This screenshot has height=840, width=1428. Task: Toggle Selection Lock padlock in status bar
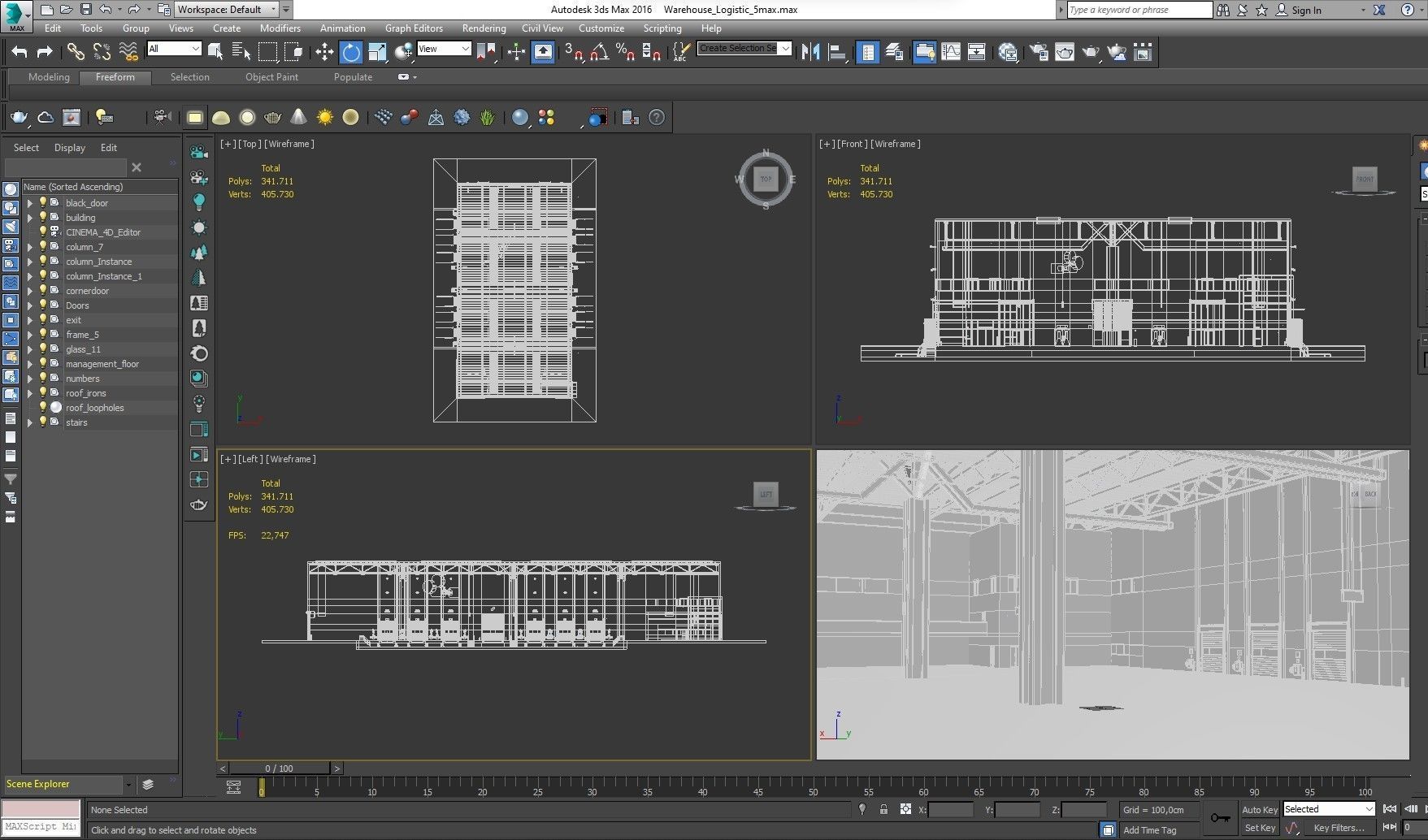[x=883, y=809]
